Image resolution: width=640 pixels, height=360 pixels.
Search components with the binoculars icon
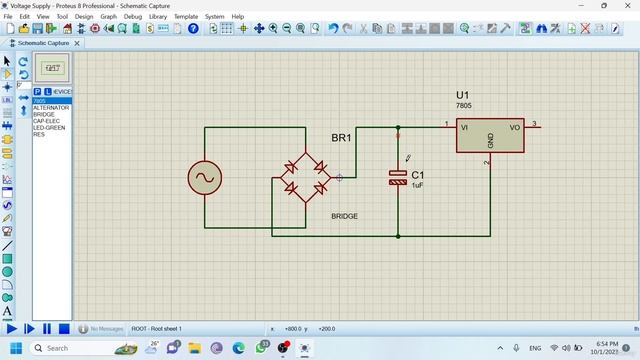pyautogui.click(x=542, y=28)
